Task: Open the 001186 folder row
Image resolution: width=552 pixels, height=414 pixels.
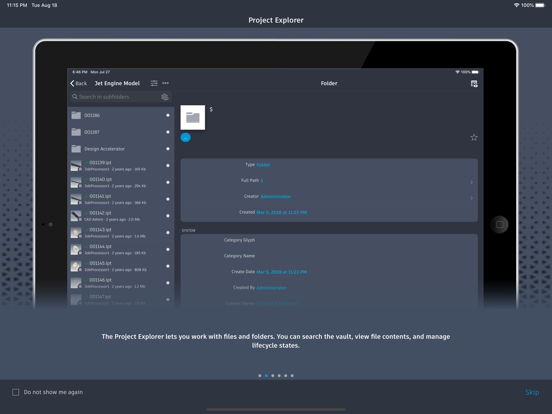Action: tap(120, 115)
